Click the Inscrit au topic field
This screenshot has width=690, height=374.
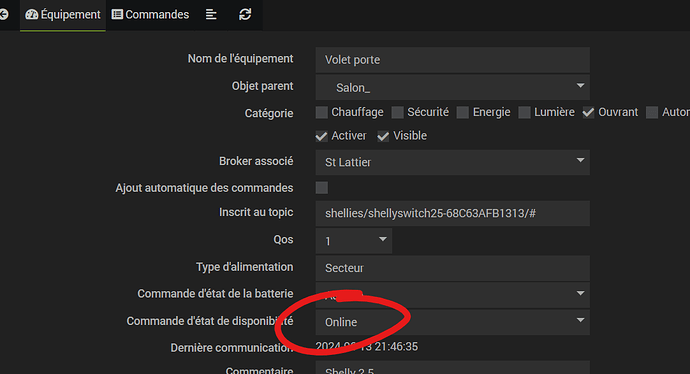[x=452, y=213]
